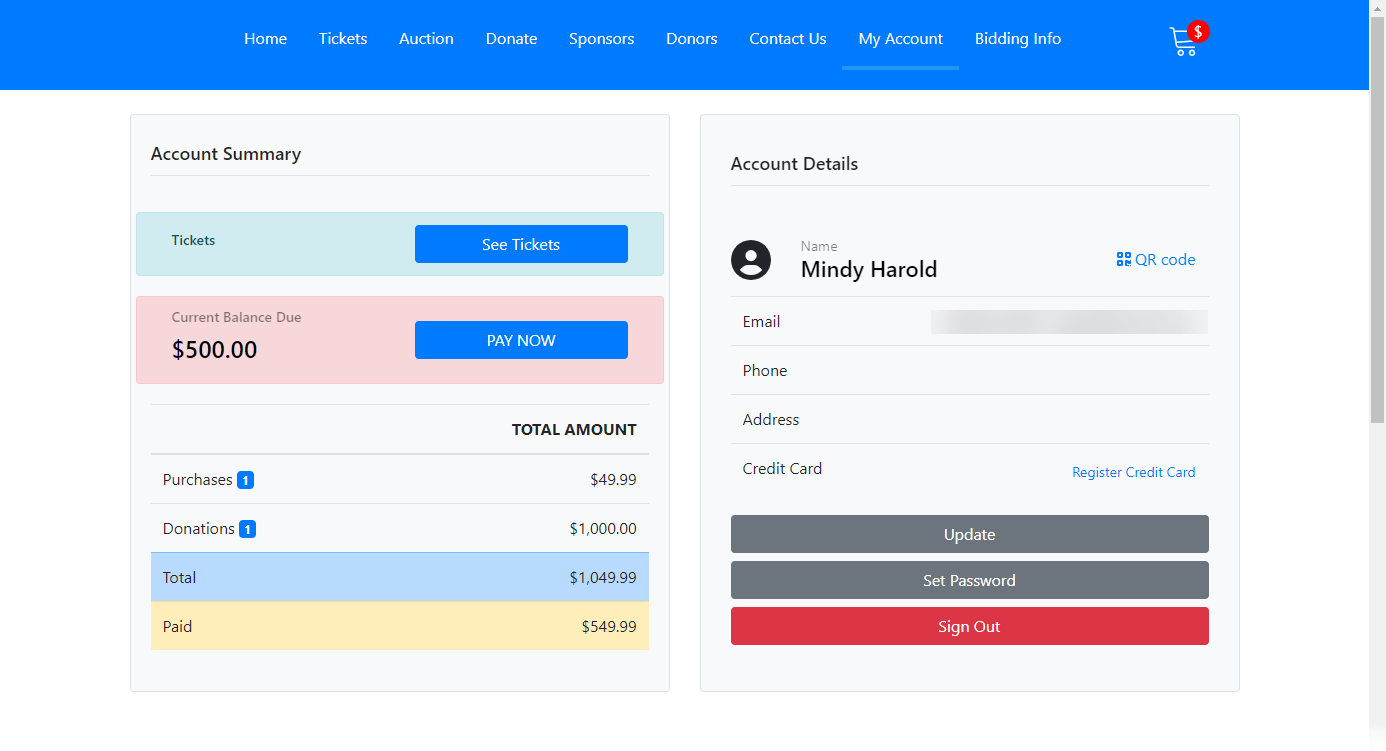
Task: Show the QR code
Action: coord(1156,260)
